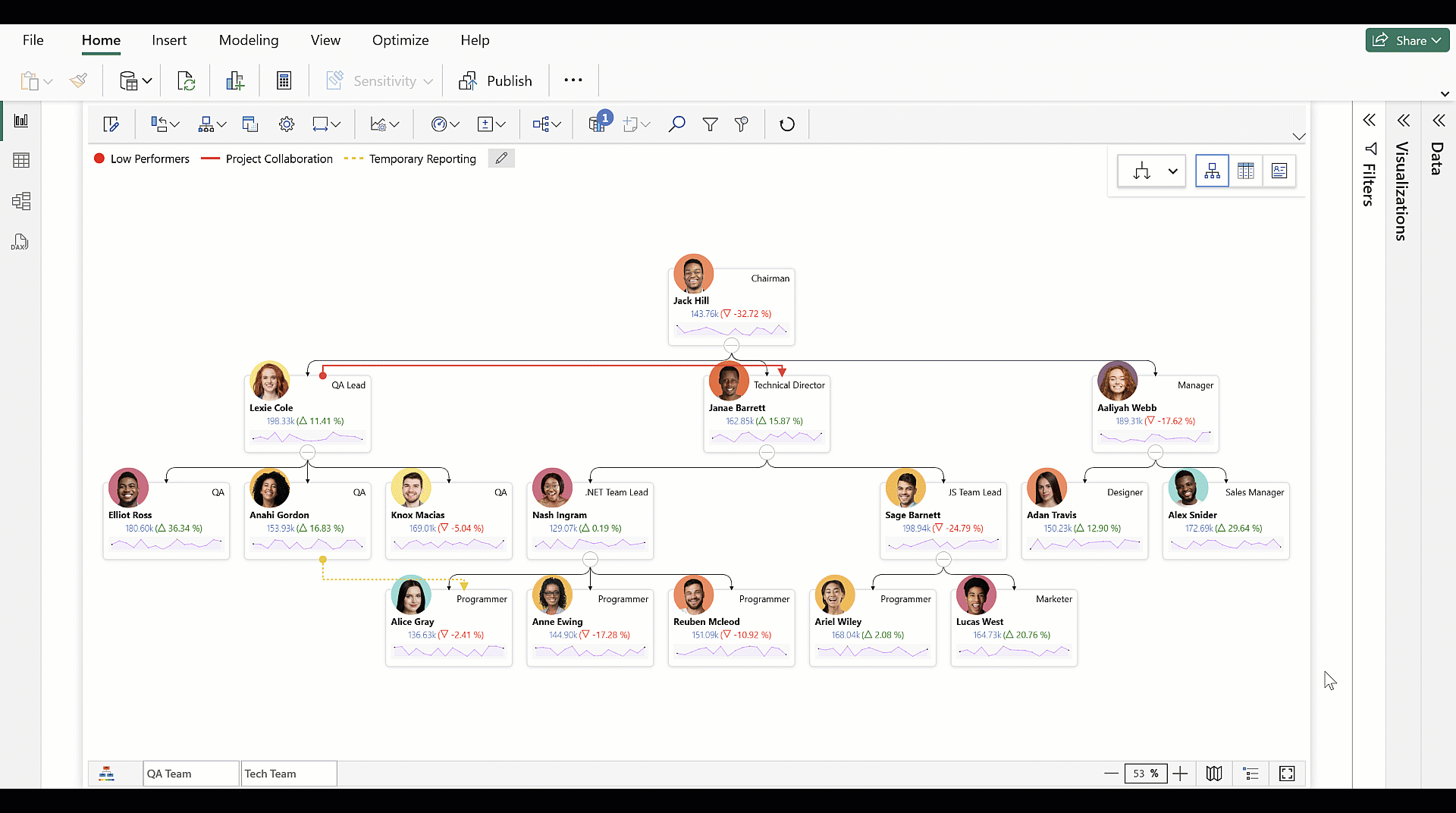1456x813 pixels.
Task: Switch to the profile card view mode
Action: point(1279,171)
